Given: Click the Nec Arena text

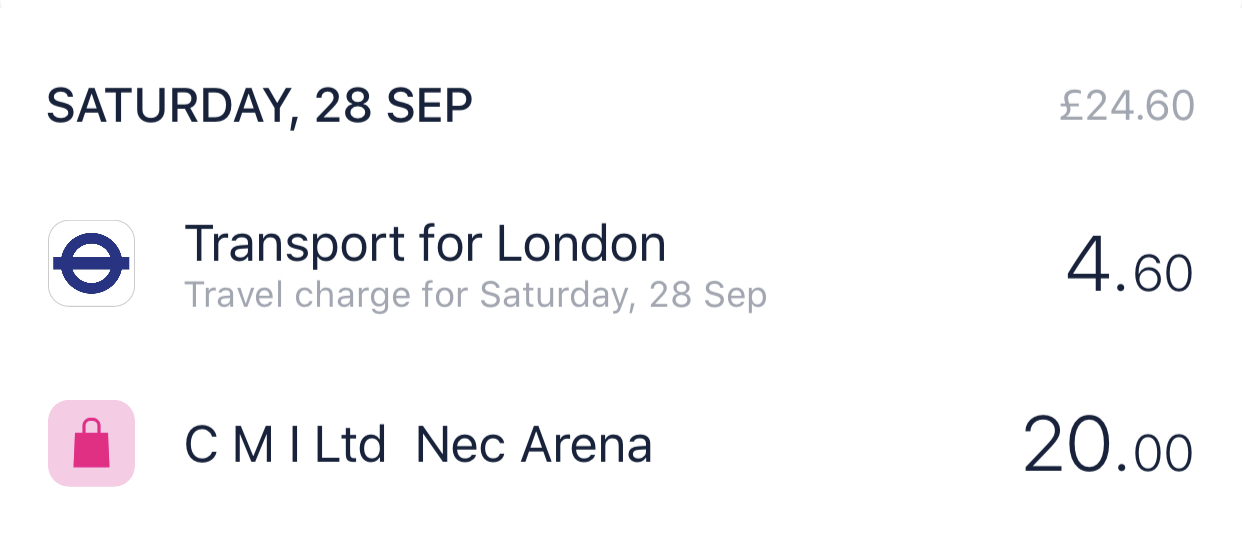Looking at the screenshot, I should (x=533, y=445).
